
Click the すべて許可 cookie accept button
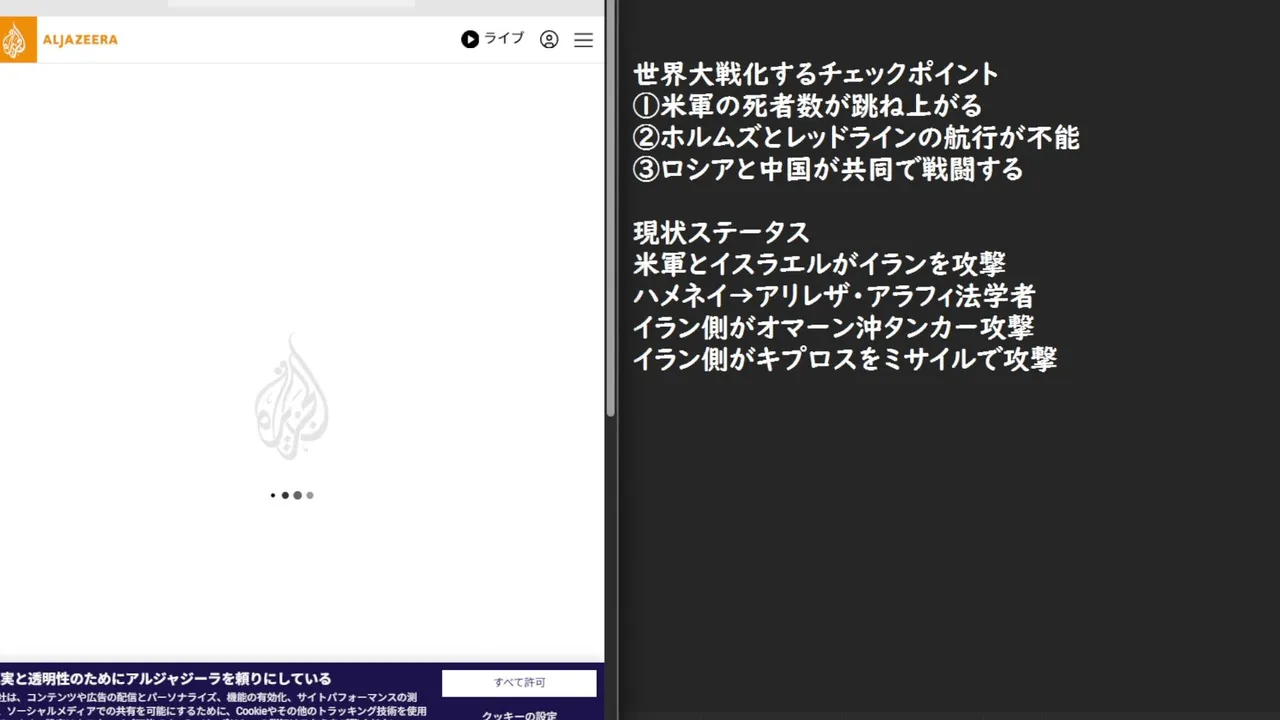[x=519, y=683]
